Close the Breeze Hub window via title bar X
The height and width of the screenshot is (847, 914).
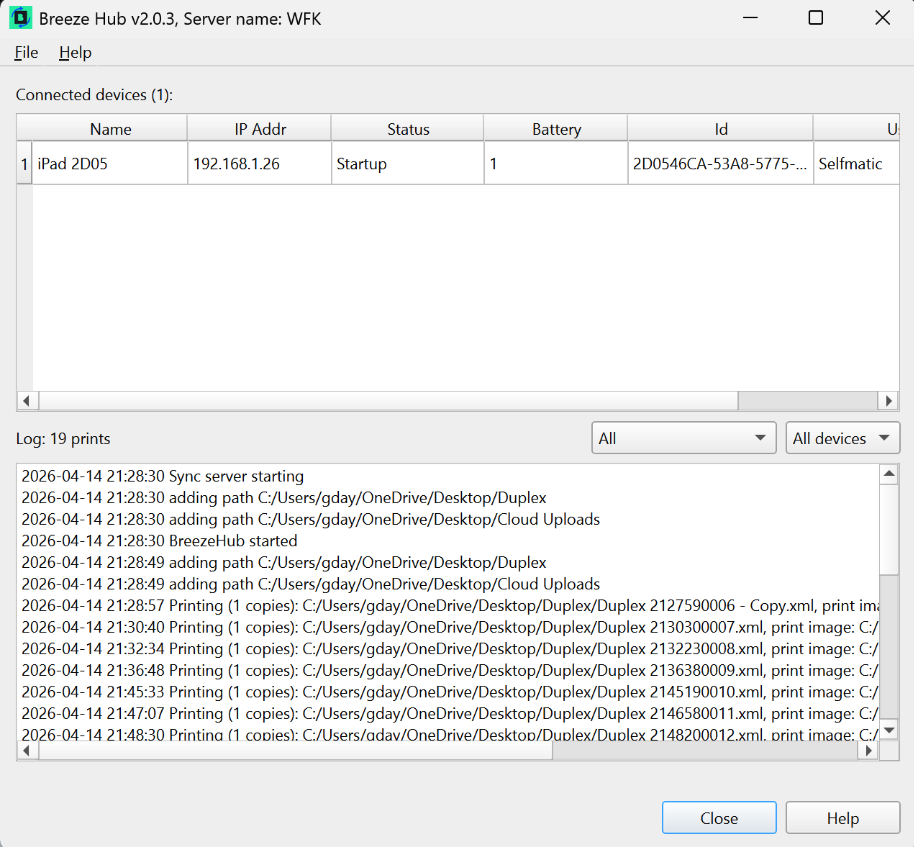pos(883,18)
